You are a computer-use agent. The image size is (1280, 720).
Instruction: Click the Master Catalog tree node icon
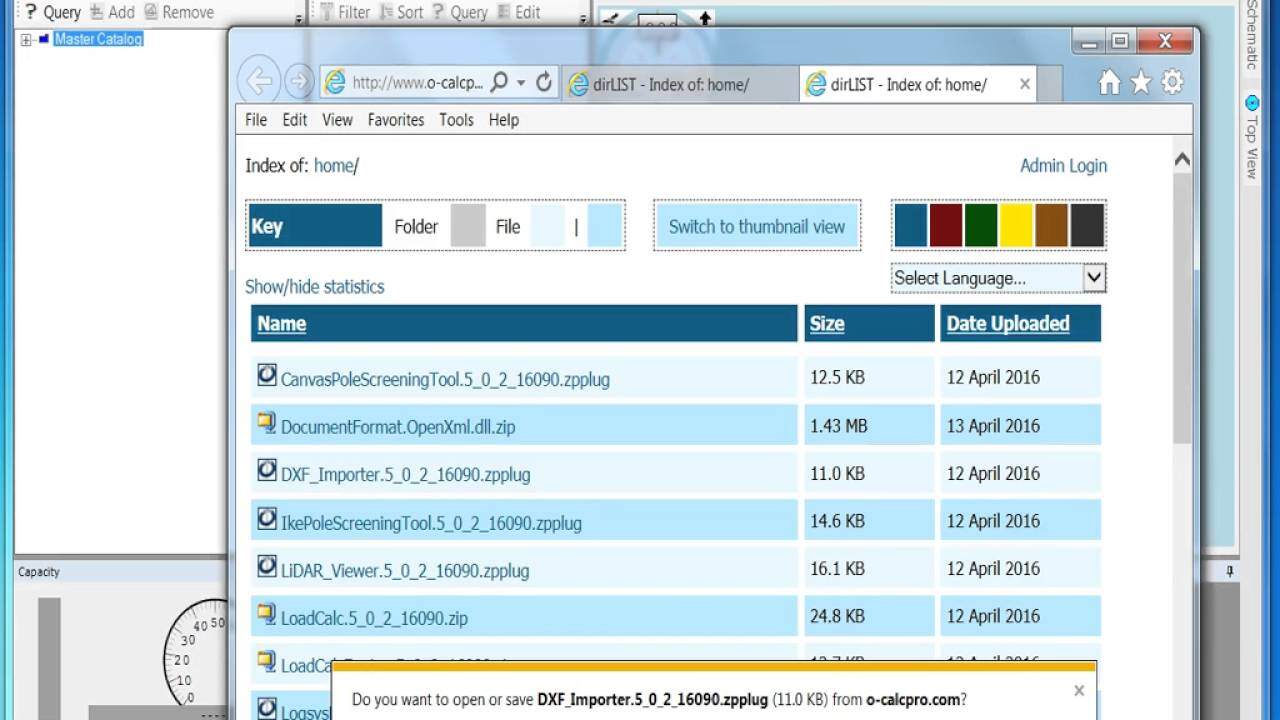click(x=44, y=39)
